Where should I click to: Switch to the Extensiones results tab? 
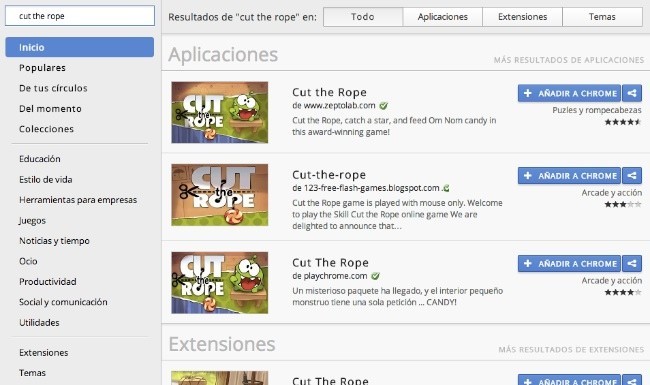tap(522, 17)
